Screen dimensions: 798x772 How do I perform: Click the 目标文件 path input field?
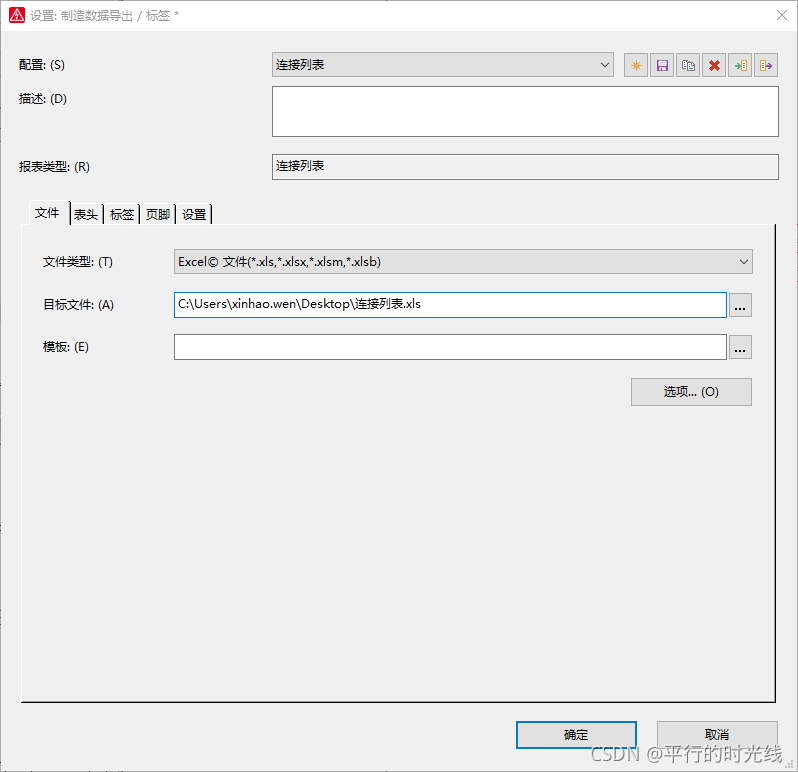450,305
